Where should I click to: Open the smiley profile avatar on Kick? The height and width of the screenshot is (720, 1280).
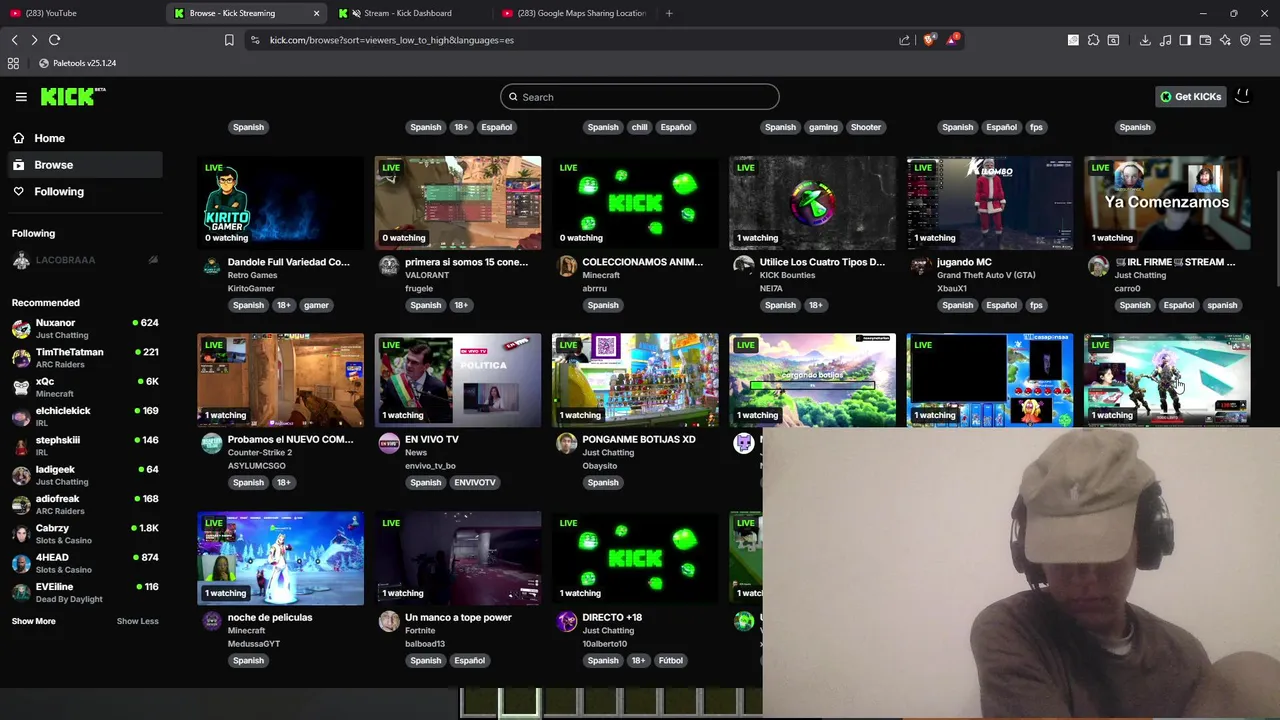1243,97
